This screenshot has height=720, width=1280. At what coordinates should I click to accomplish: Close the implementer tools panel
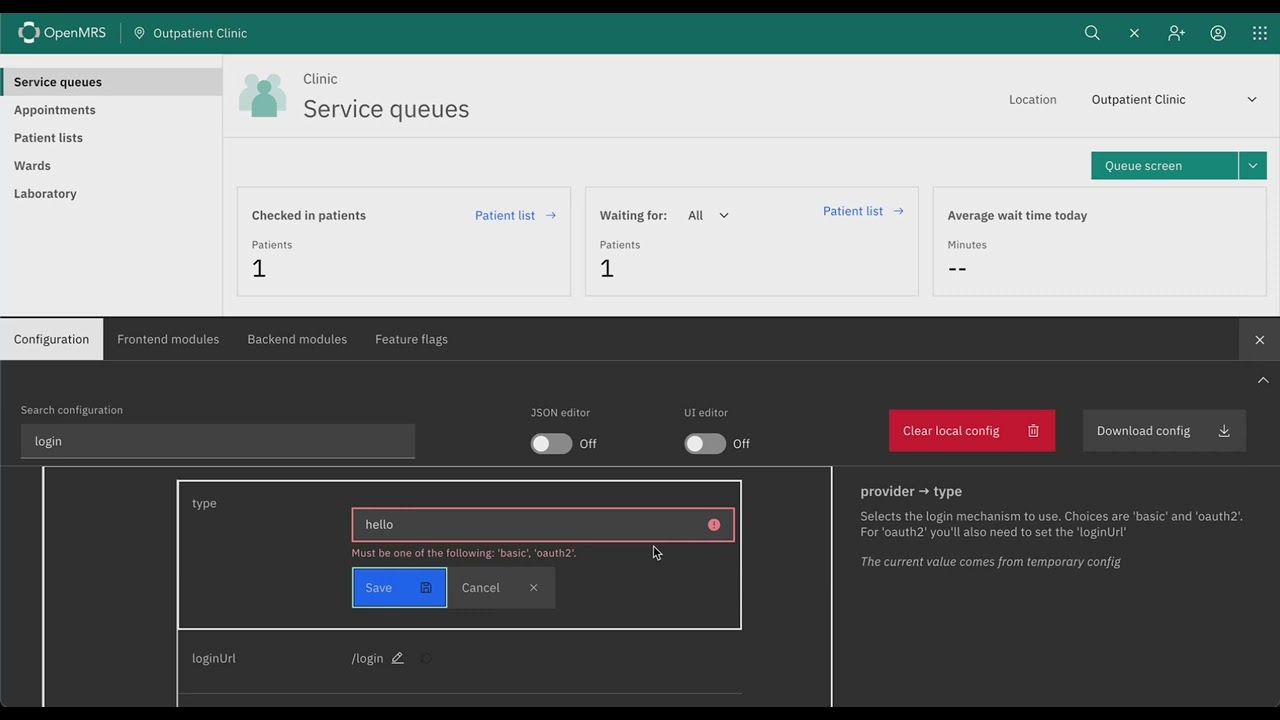tap(1259, 340)
